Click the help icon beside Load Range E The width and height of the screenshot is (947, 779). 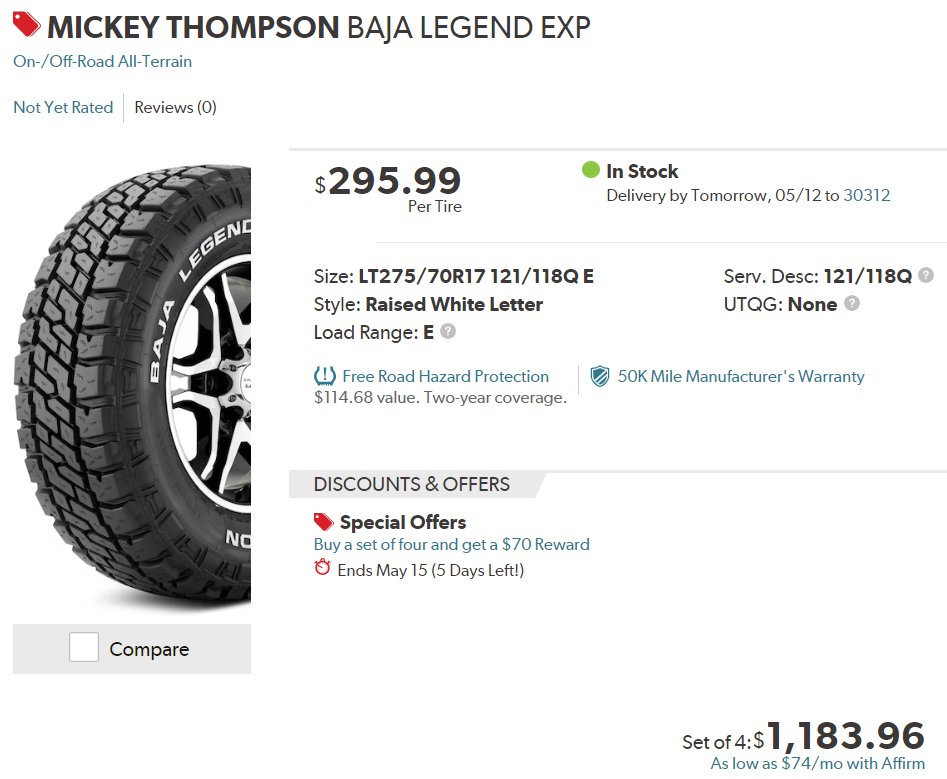point(448,331)
